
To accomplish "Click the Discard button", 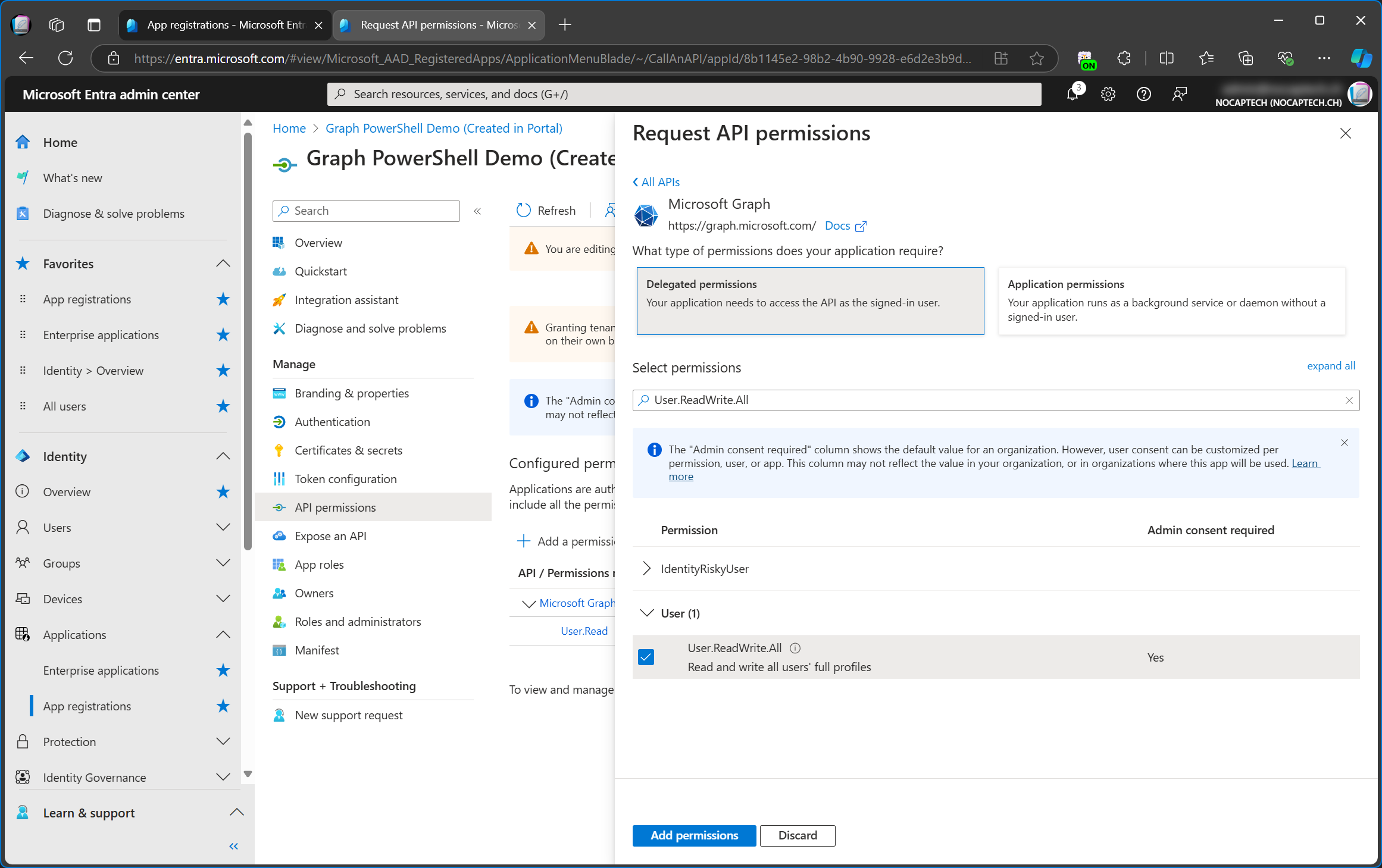I will coord(797,835).
